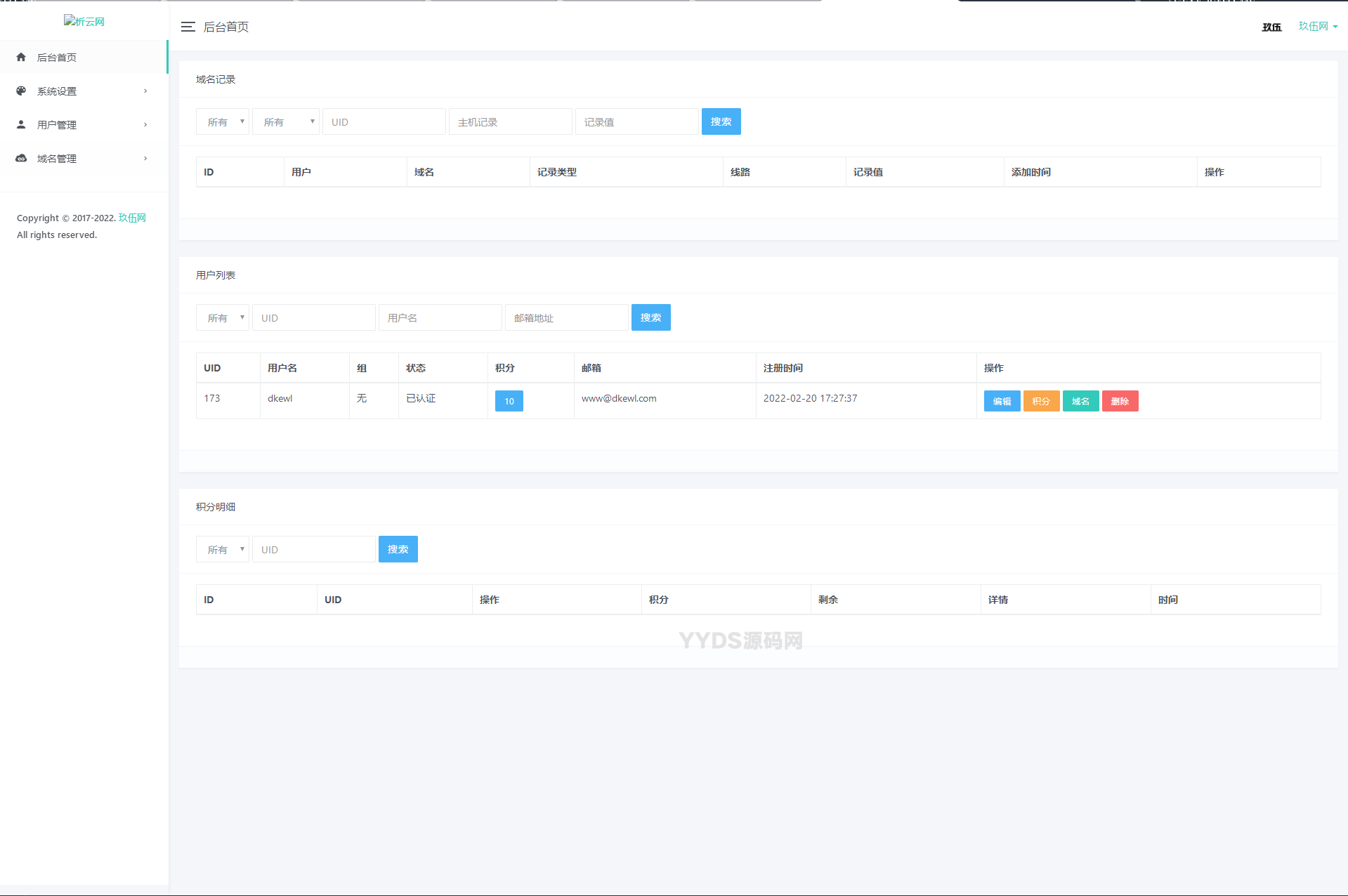Click the 玖伍网 link in copyright footer
The width and height of the screenshot is (1348, 896).
point(132,218)
